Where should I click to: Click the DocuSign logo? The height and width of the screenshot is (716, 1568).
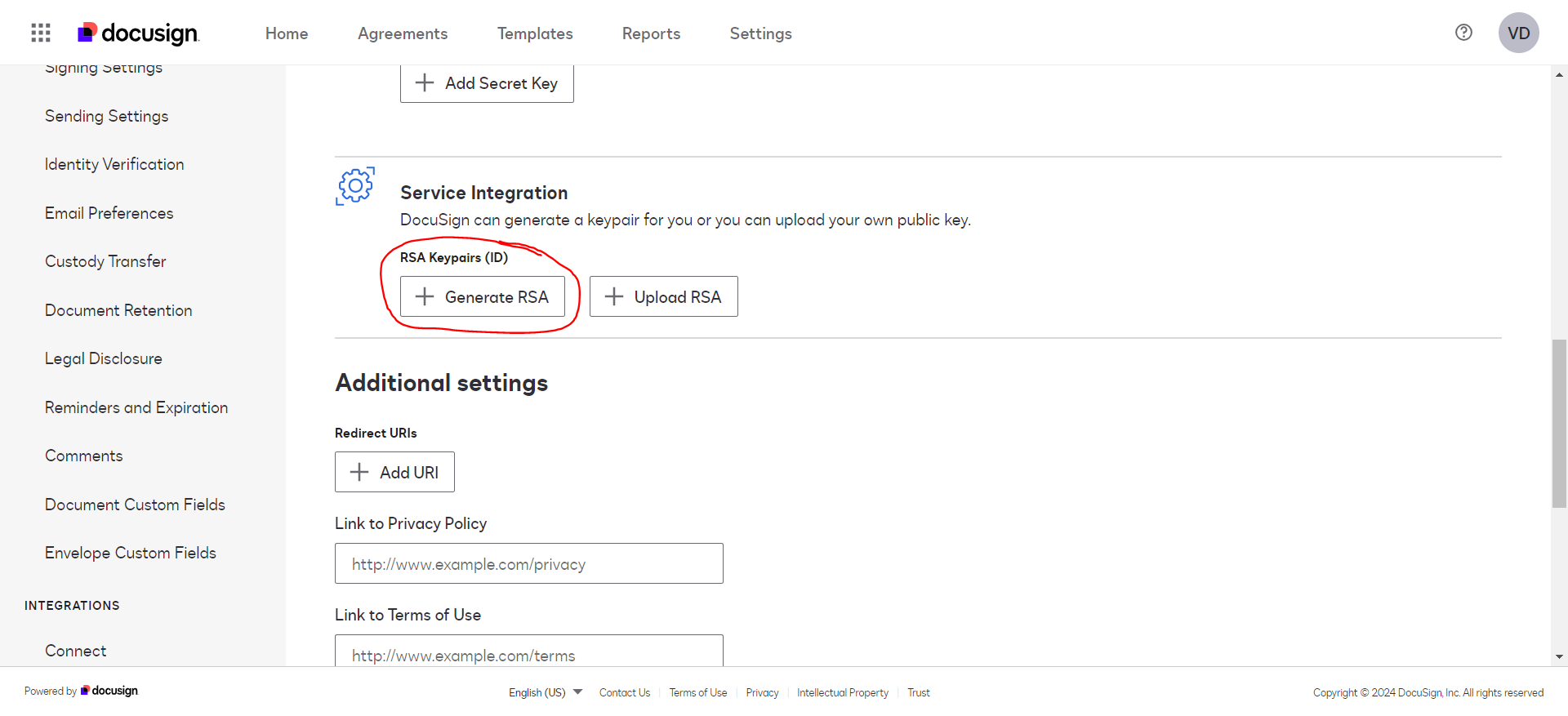138,33
